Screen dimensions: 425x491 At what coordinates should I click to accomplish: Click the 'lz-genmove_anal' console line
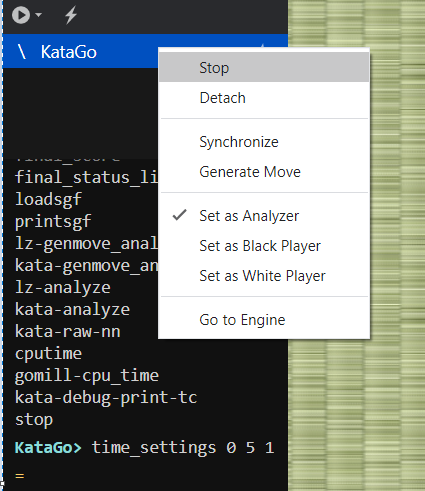(x=86, y=243)
